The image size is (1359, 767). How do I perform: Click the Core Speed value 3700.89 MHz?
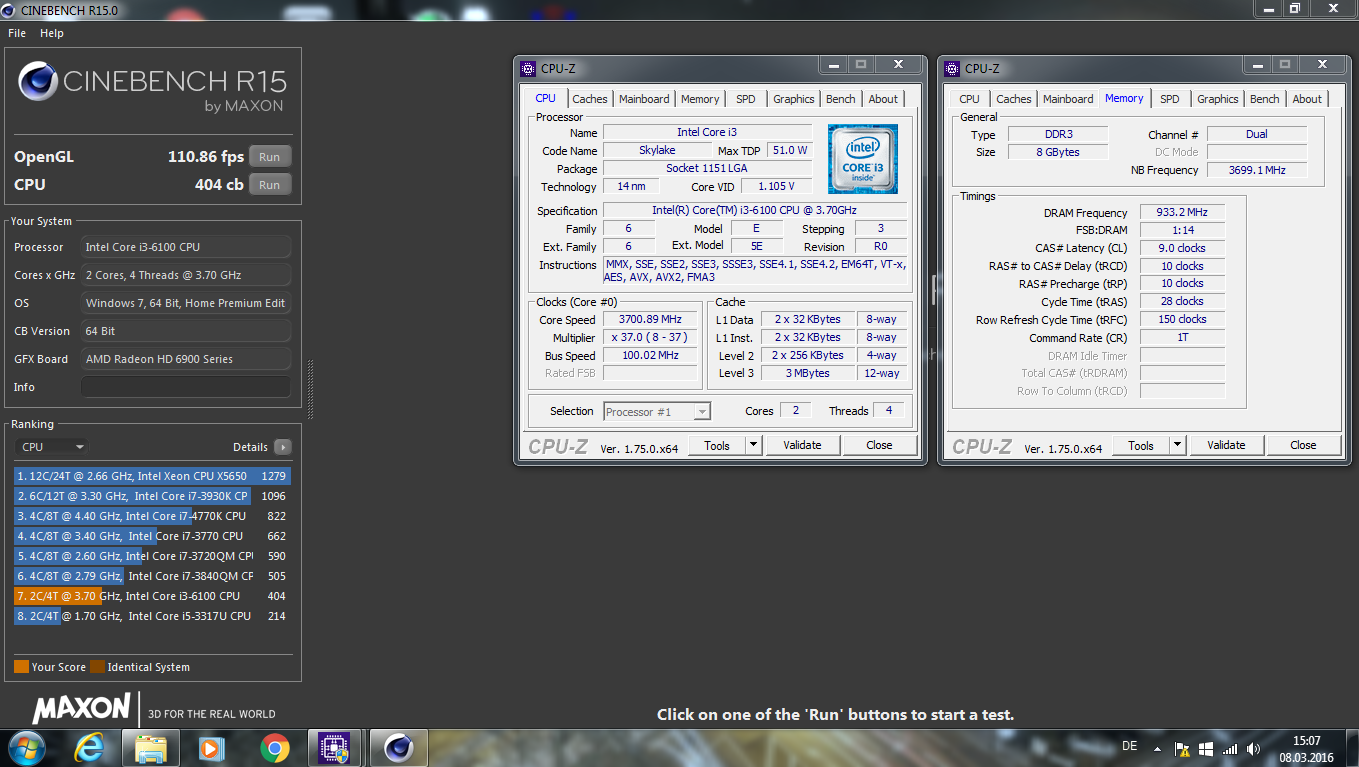(x=650, y=320)
